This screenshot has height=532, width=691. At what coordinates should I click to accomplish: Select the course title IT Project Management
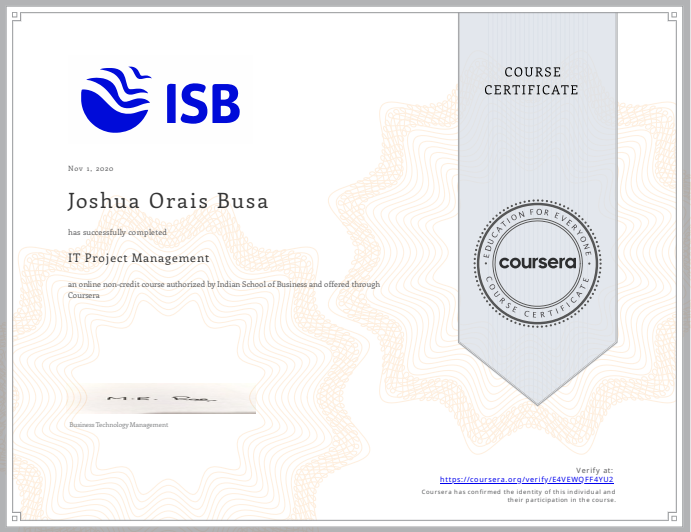(139, 258)
